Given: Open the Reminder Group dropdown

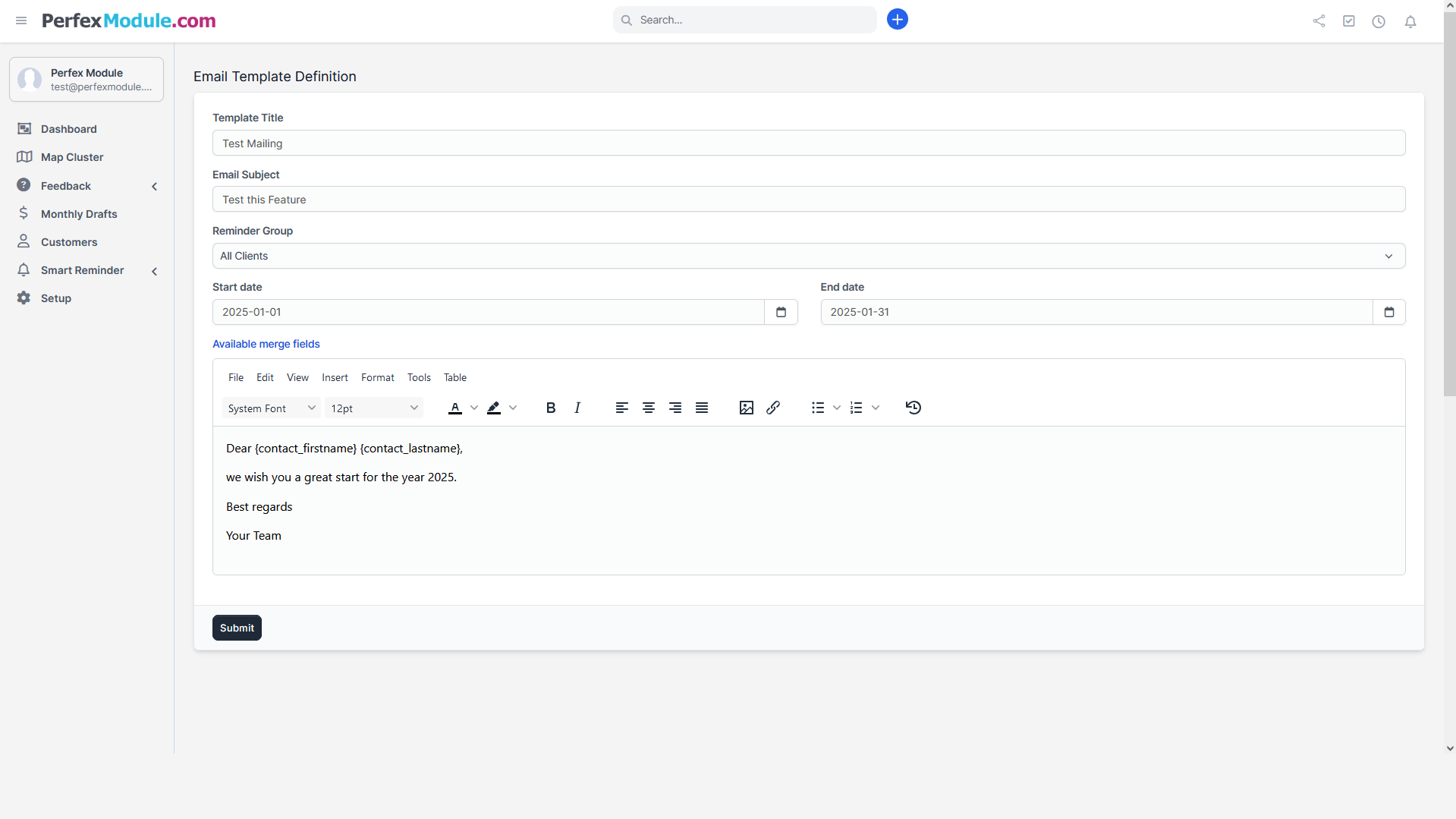Looking at the screenshot, I should [x=808, y=256].
